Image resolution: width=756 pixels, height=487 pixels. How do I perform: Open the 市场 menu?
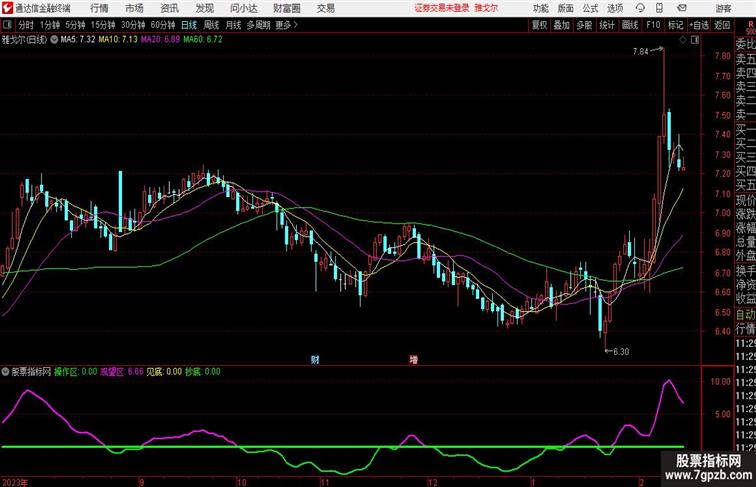(x=135, y=8)
